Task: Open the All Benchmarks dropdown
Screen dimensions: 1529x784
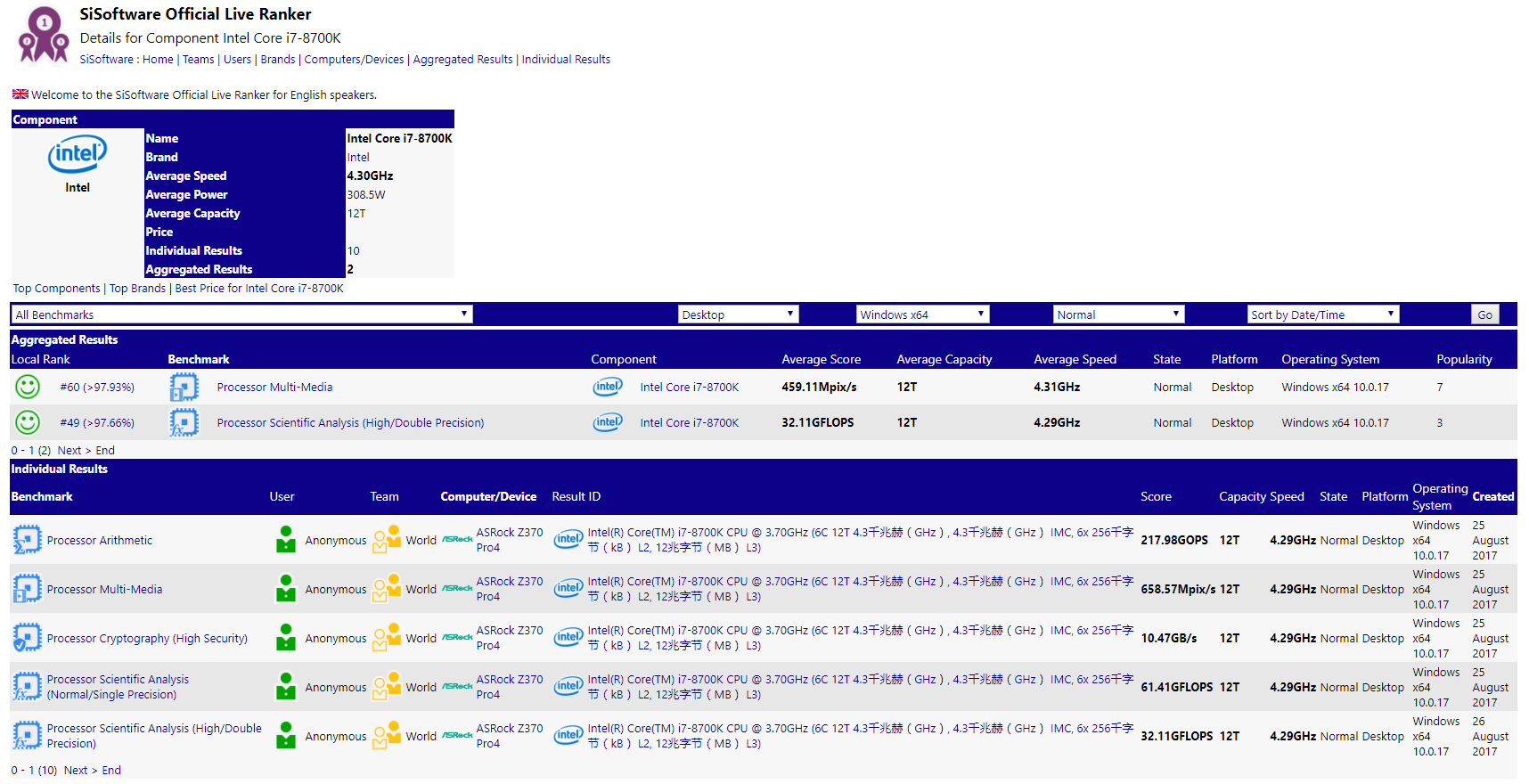Action: point(241,314)
